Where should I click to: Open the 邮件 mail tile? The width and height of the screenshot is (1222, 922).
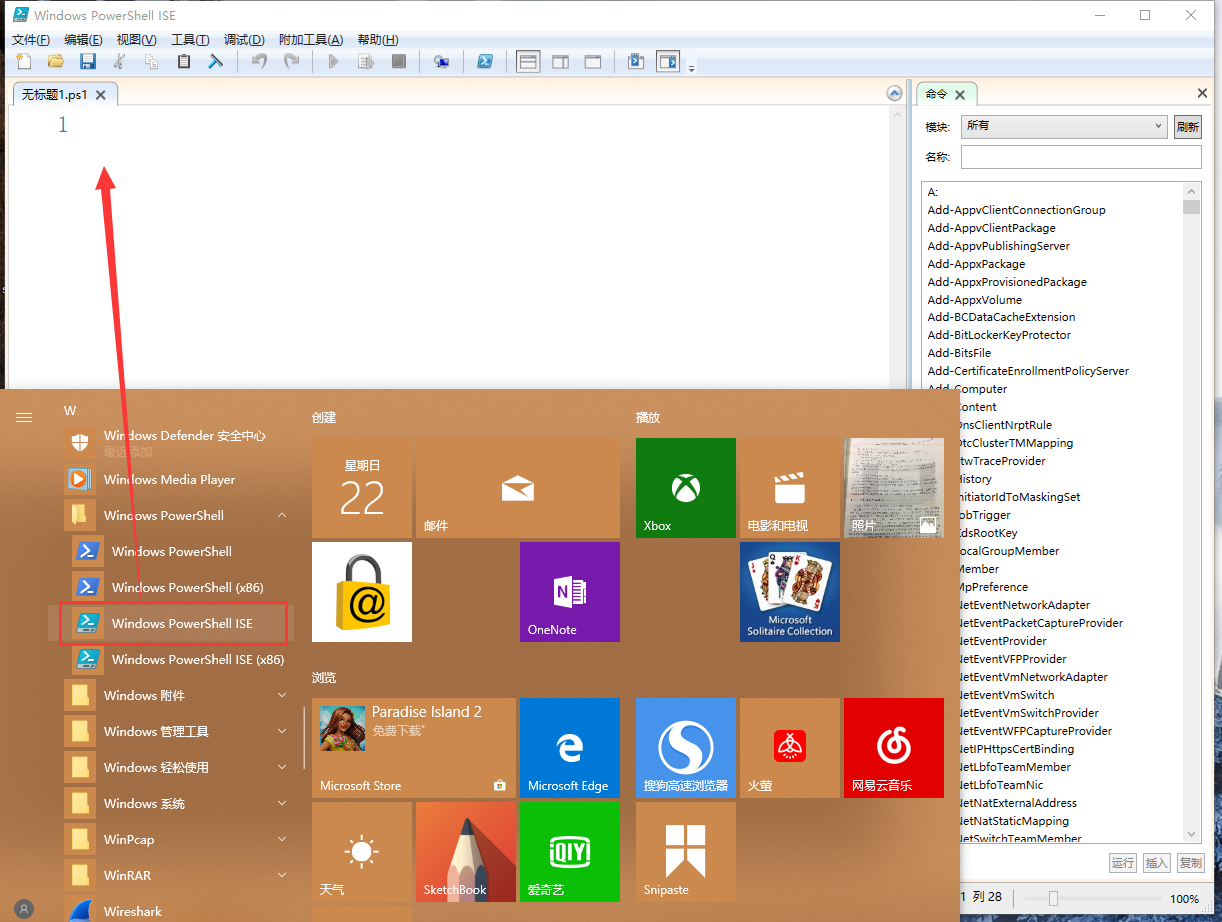coord(518,488)
